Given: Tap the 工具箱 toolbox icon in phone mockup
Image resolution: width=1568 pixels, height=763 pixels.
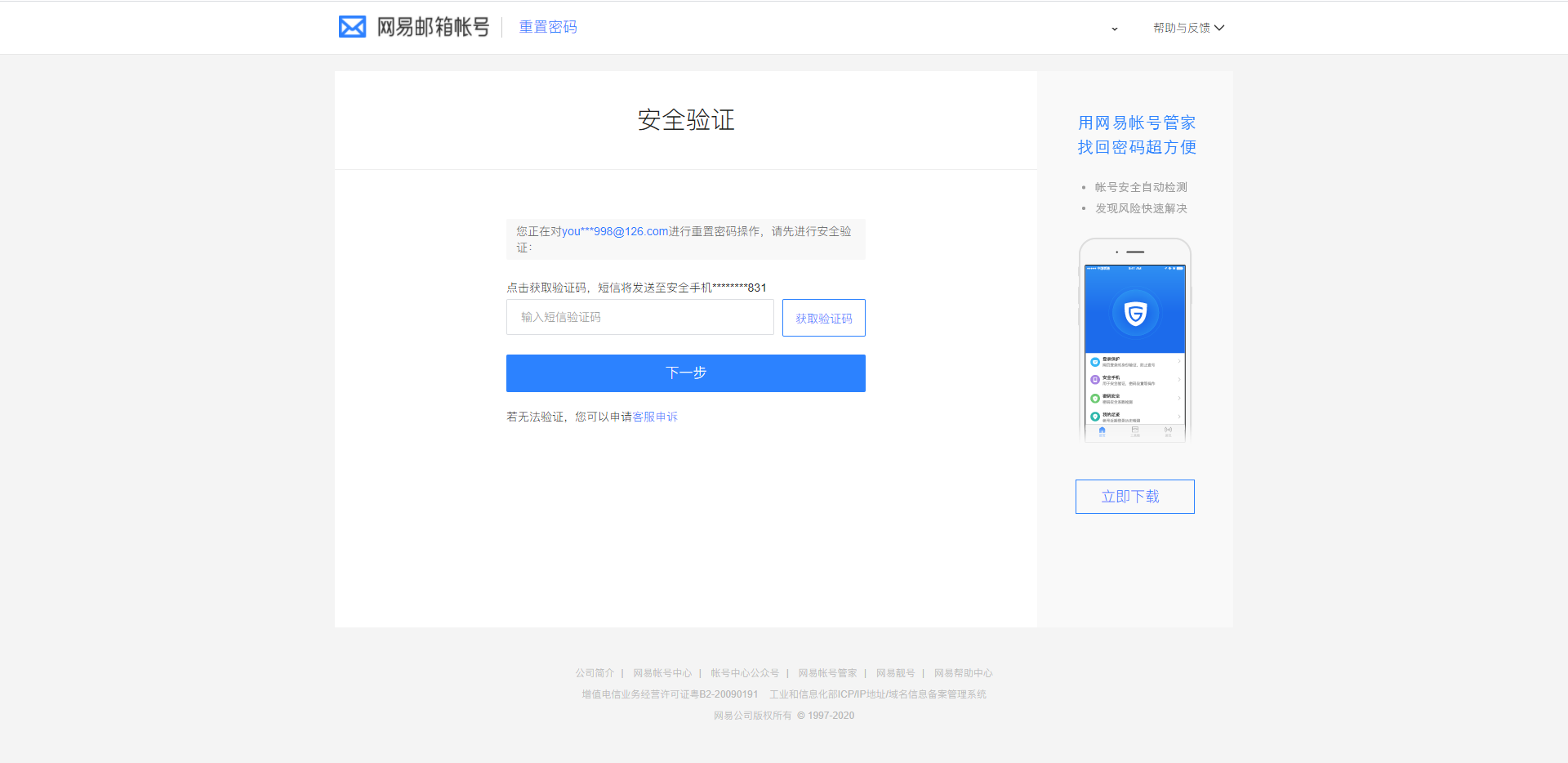Looking at the screenshot, I should (1134, 430).
